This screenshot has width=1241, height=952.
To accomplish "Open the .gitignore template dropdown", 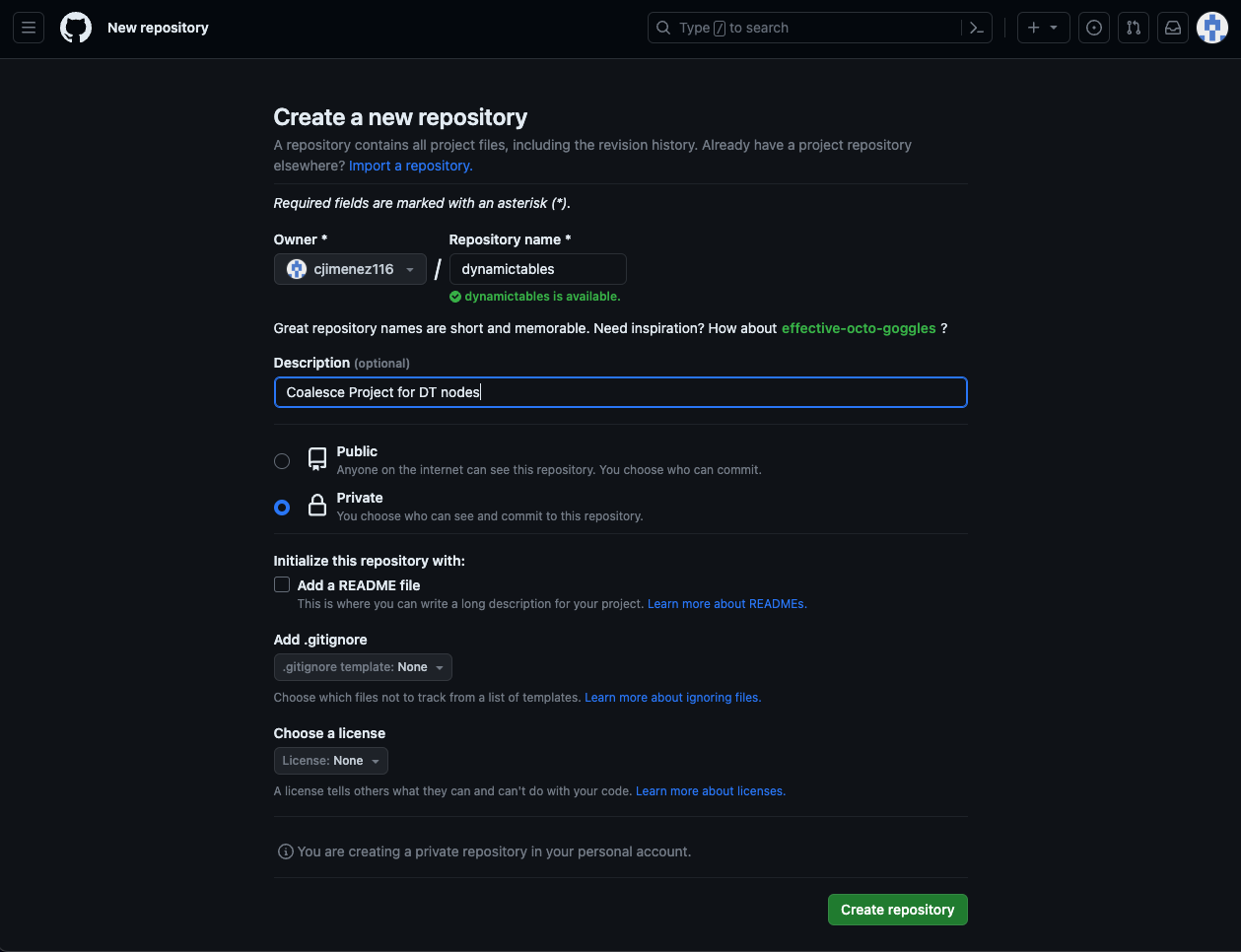I will click(363, 667).
